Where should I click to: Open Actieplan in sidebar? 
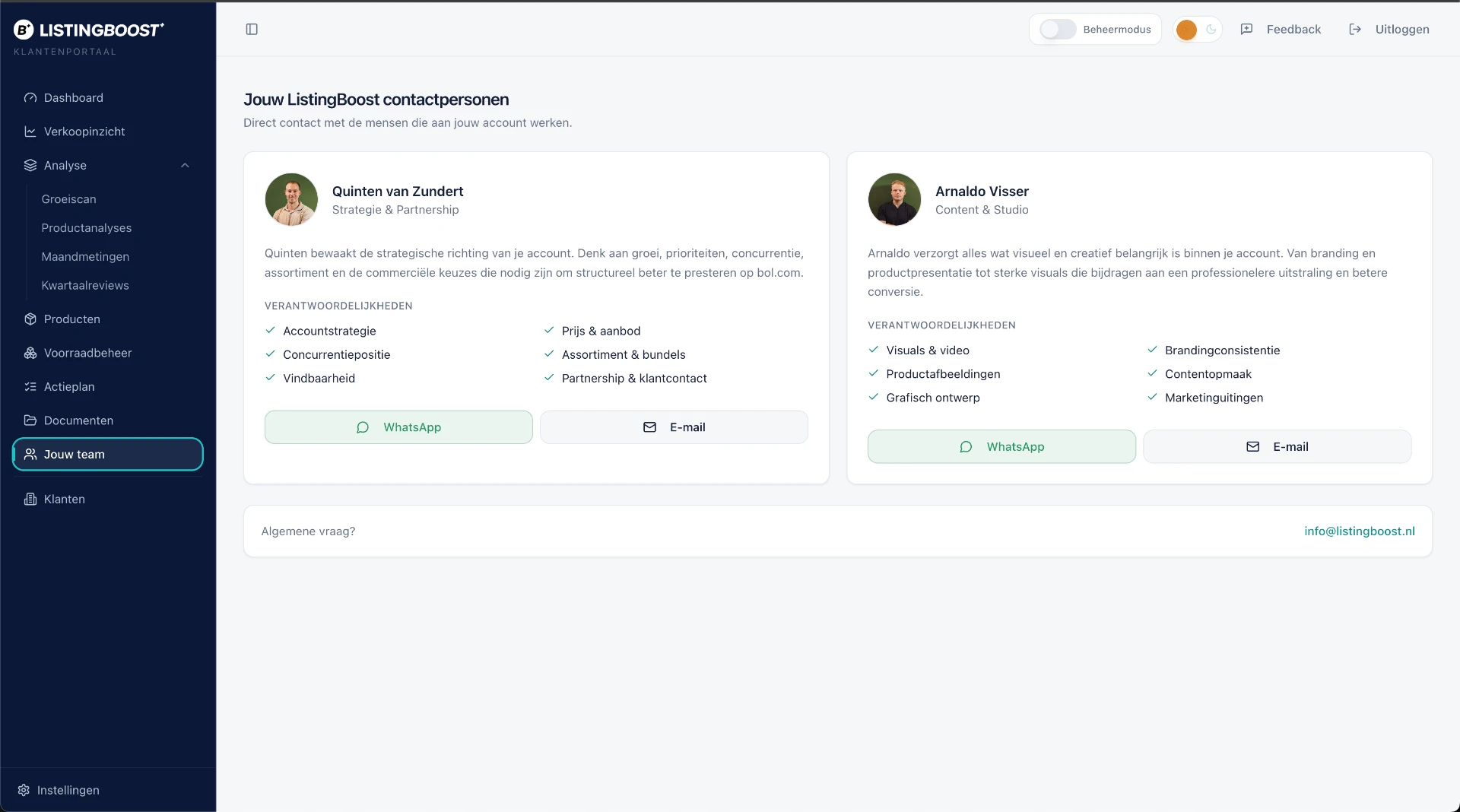108,386
